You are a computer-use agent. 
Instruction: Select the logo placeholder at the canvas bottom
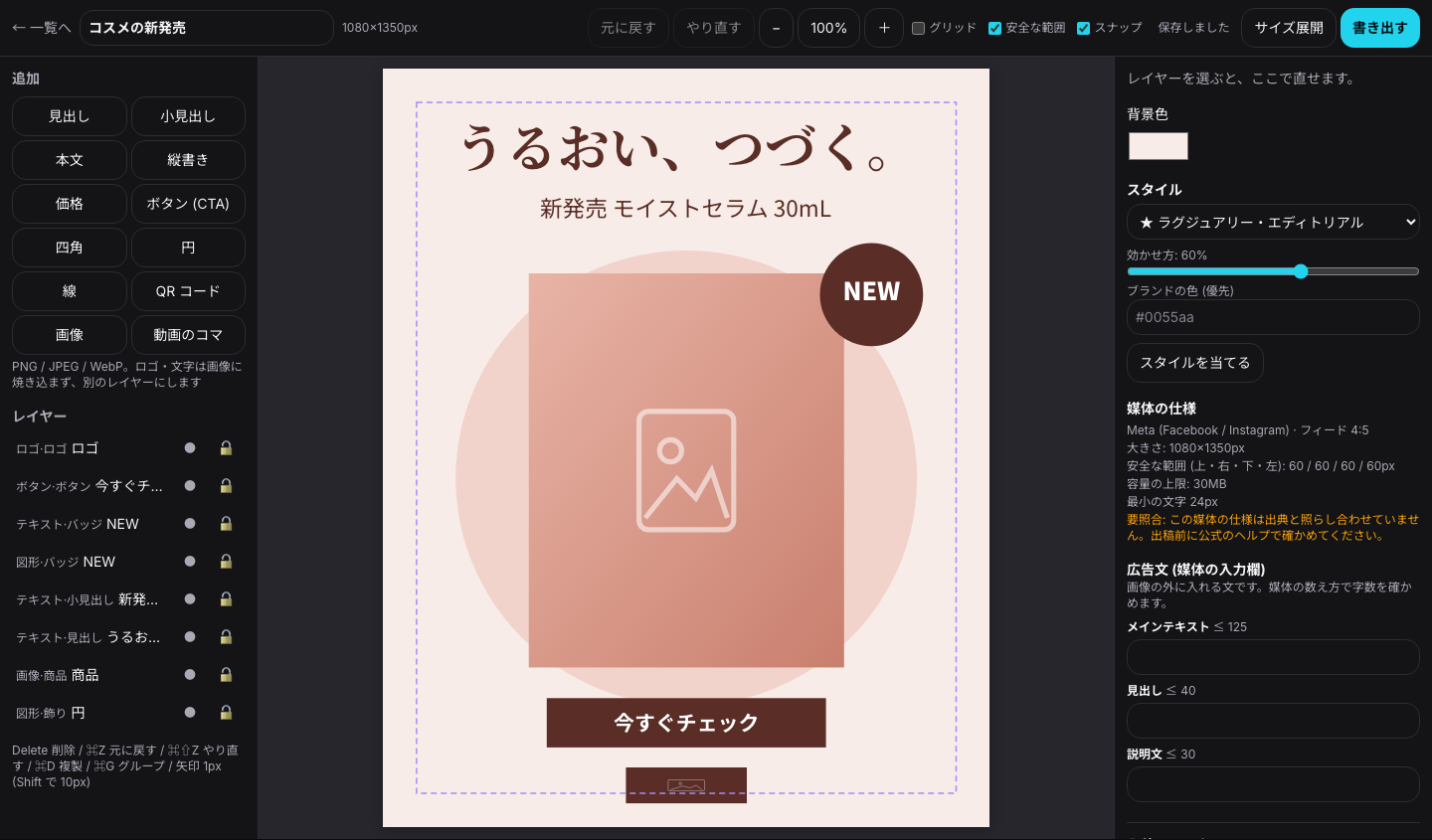pyautogui.click(x=686, y=785)
